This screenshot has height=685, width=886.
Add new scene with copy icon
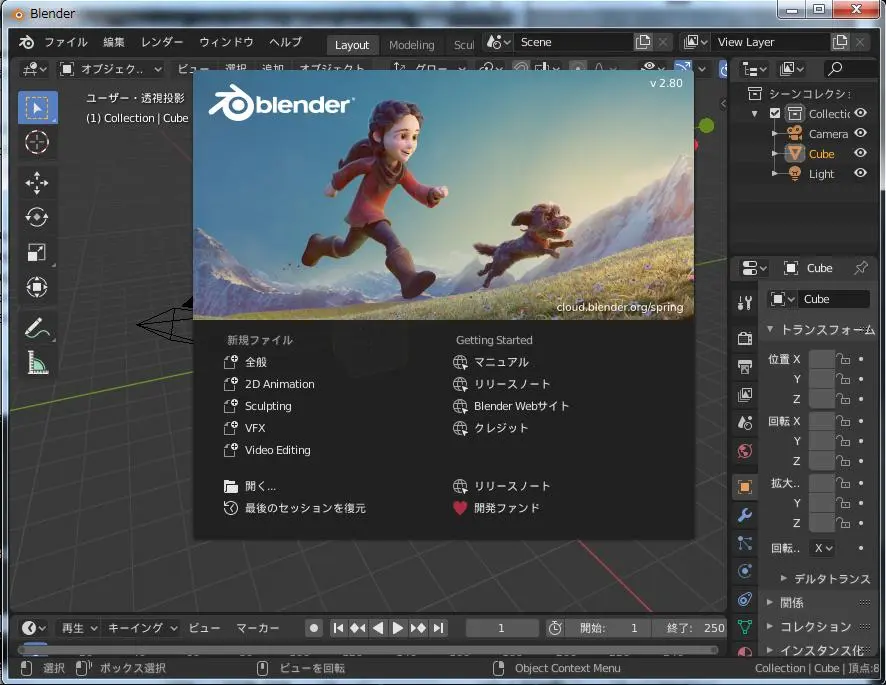643,42
